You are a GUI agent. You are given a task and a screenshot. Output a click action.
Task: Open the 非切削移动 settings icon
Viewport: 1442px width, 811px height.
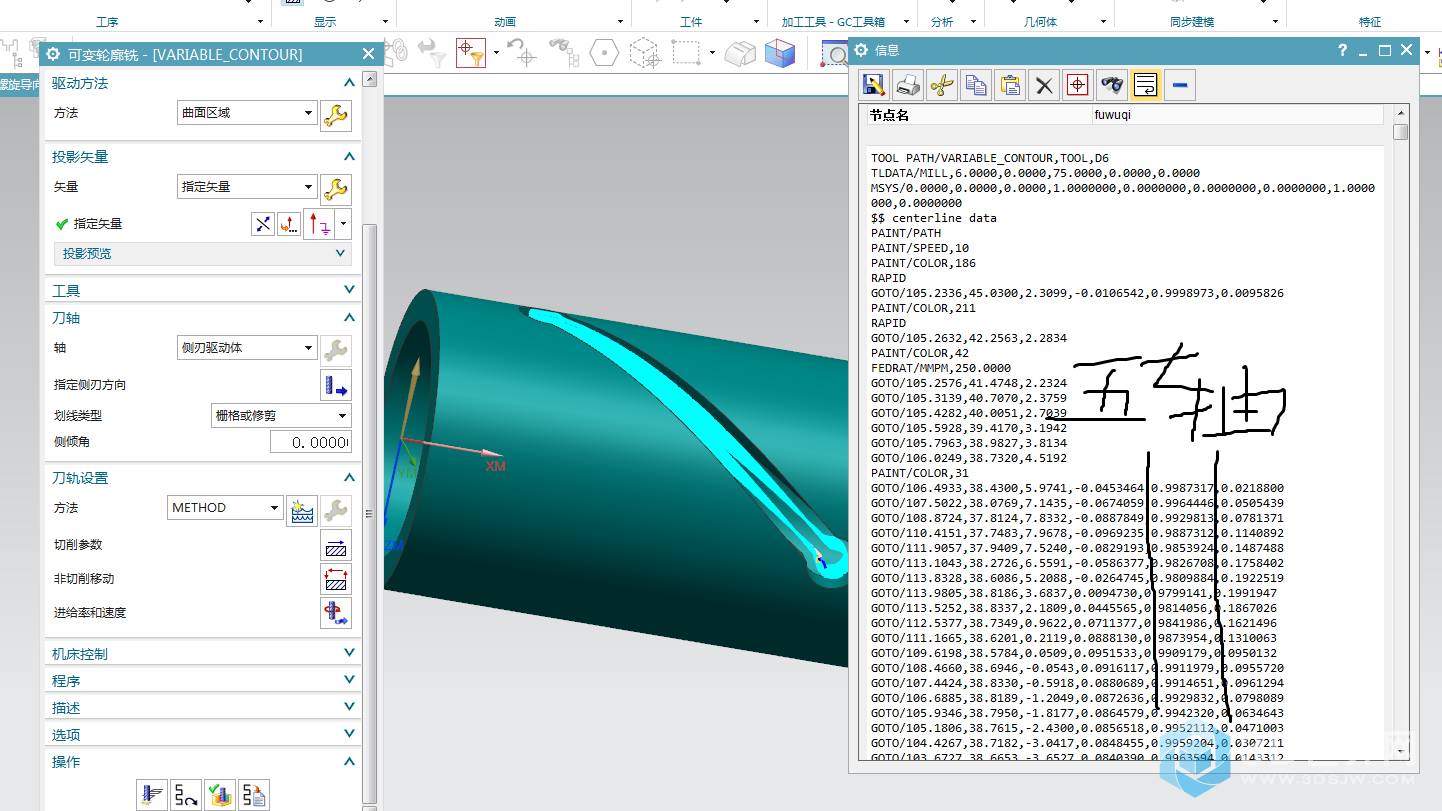(x=336, y=579)
